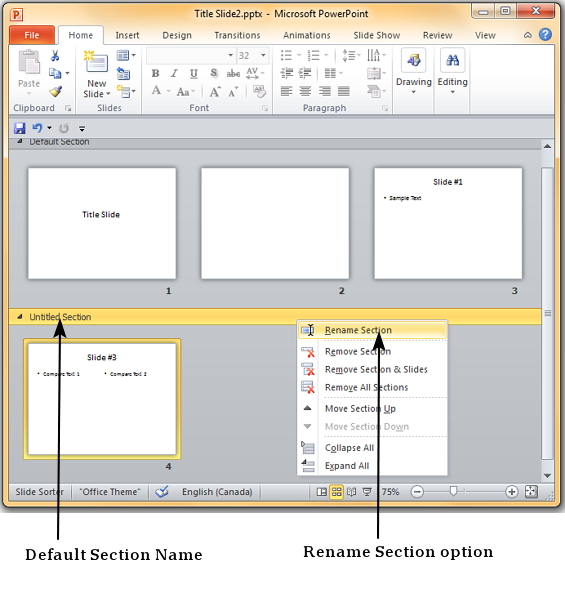Click the Redo icon
565x596 pixels.
[x=64, y=128]
